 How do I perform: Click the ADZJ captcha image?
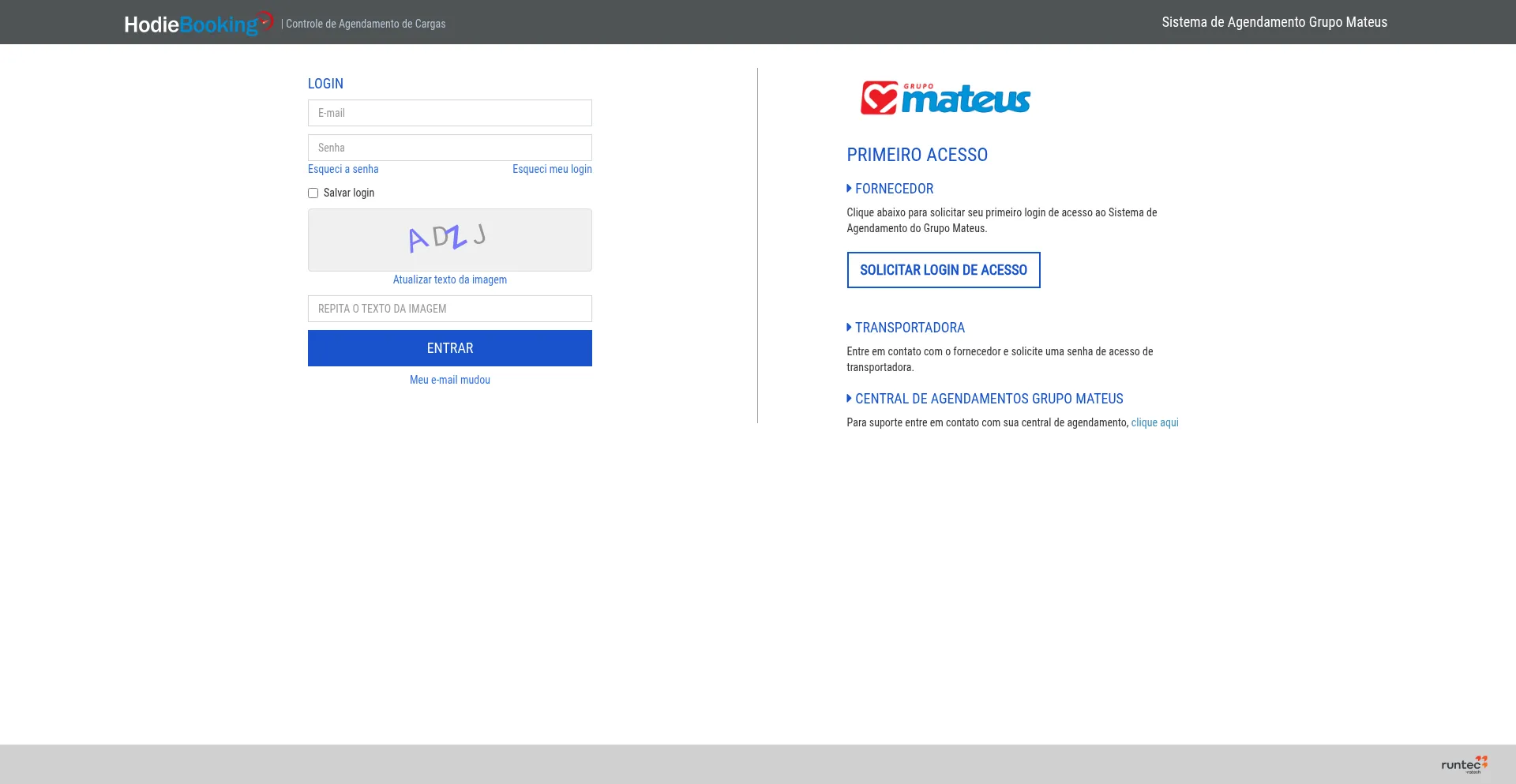450,240
